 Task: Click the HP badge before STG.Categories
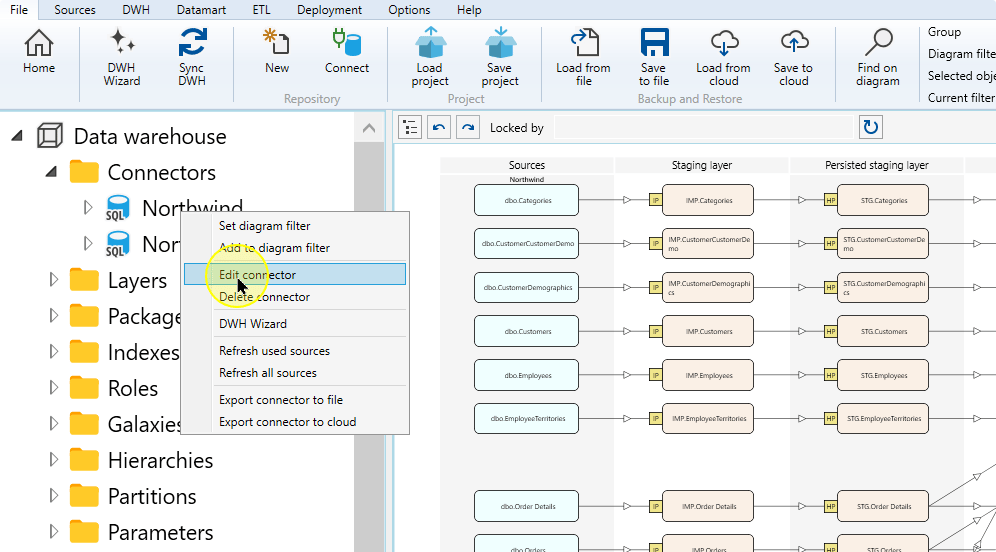pos(830,201)
